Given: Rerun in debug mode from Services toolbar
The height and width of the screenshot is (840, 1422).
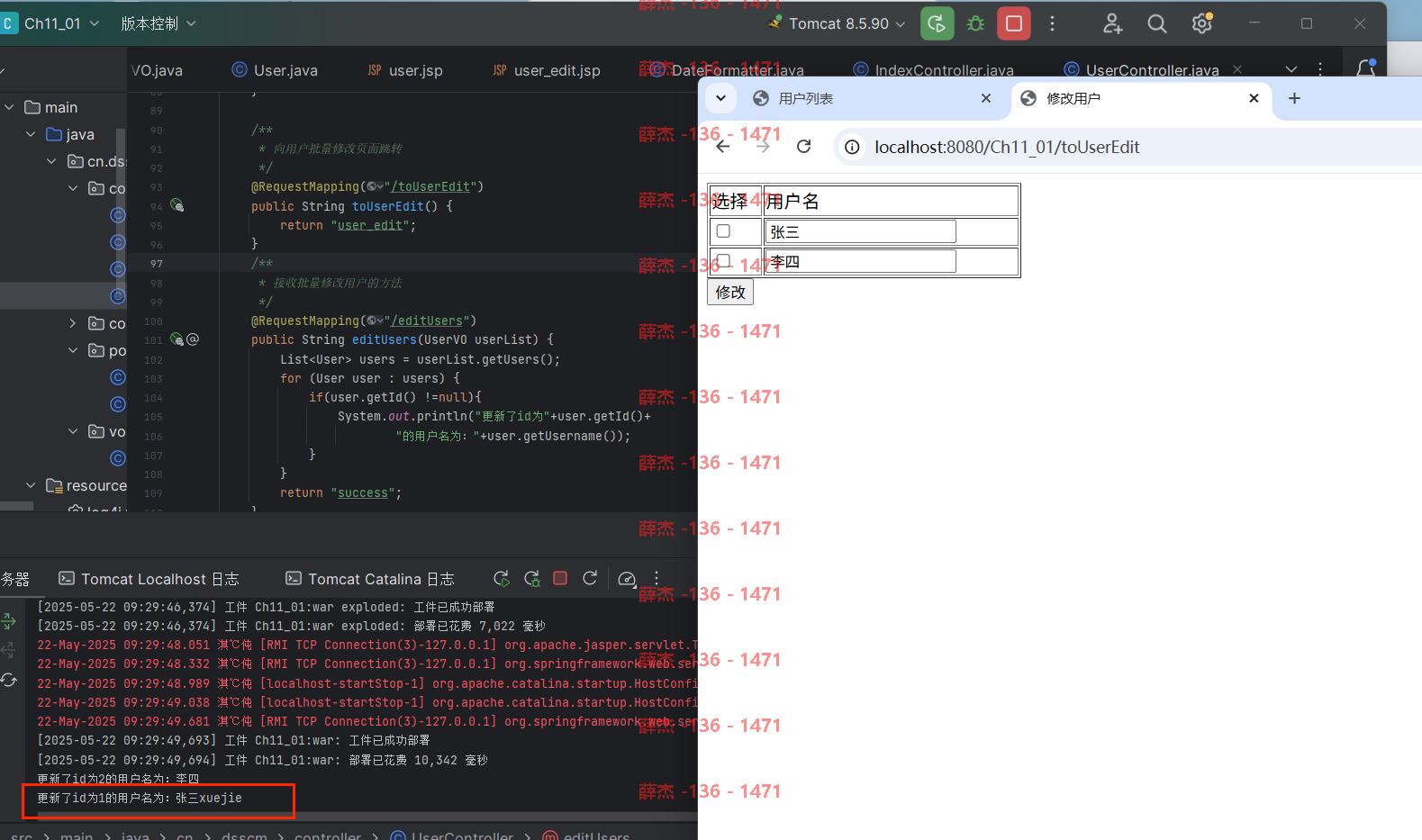Looking at the screenshot, I should click(532, 578).
